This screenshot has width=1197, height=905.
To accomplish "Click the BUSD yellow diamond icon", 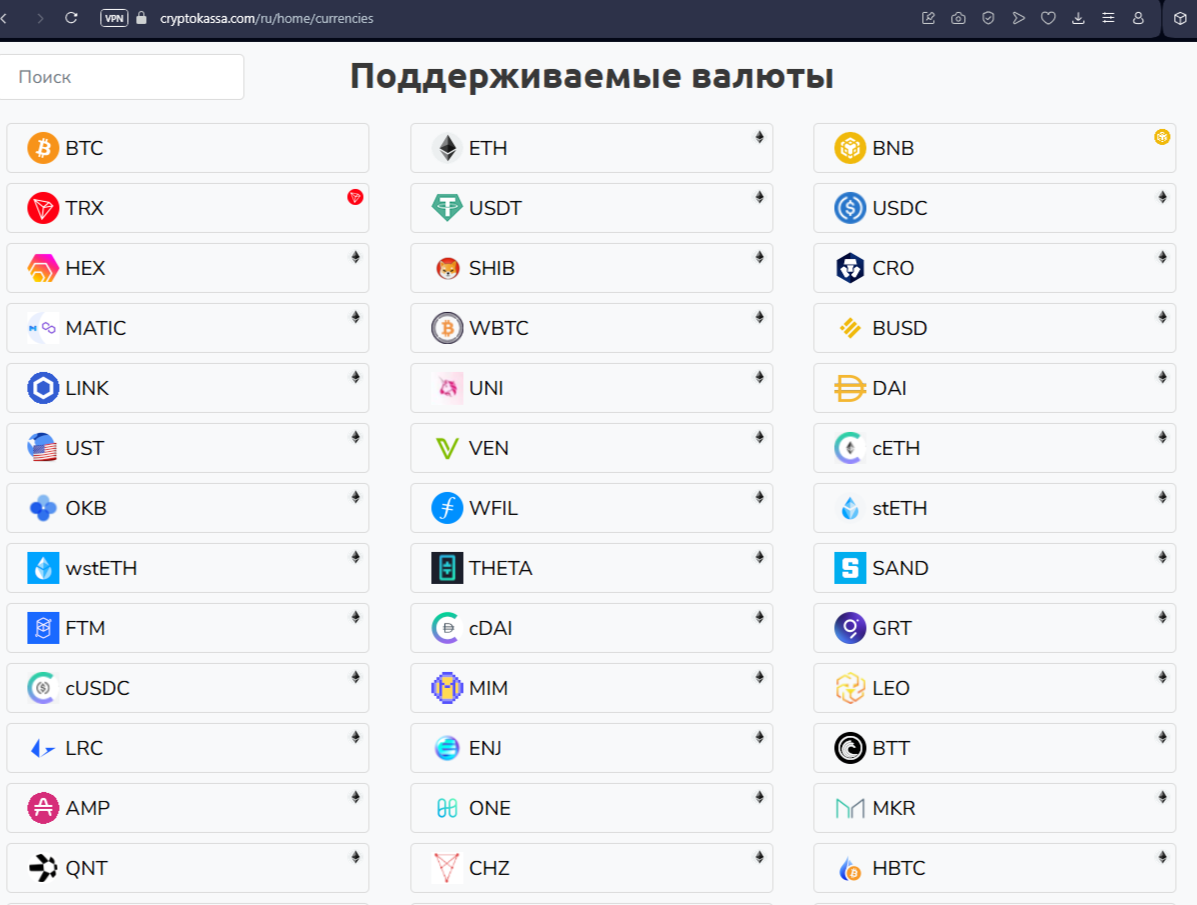I will [x=850, y=328].
